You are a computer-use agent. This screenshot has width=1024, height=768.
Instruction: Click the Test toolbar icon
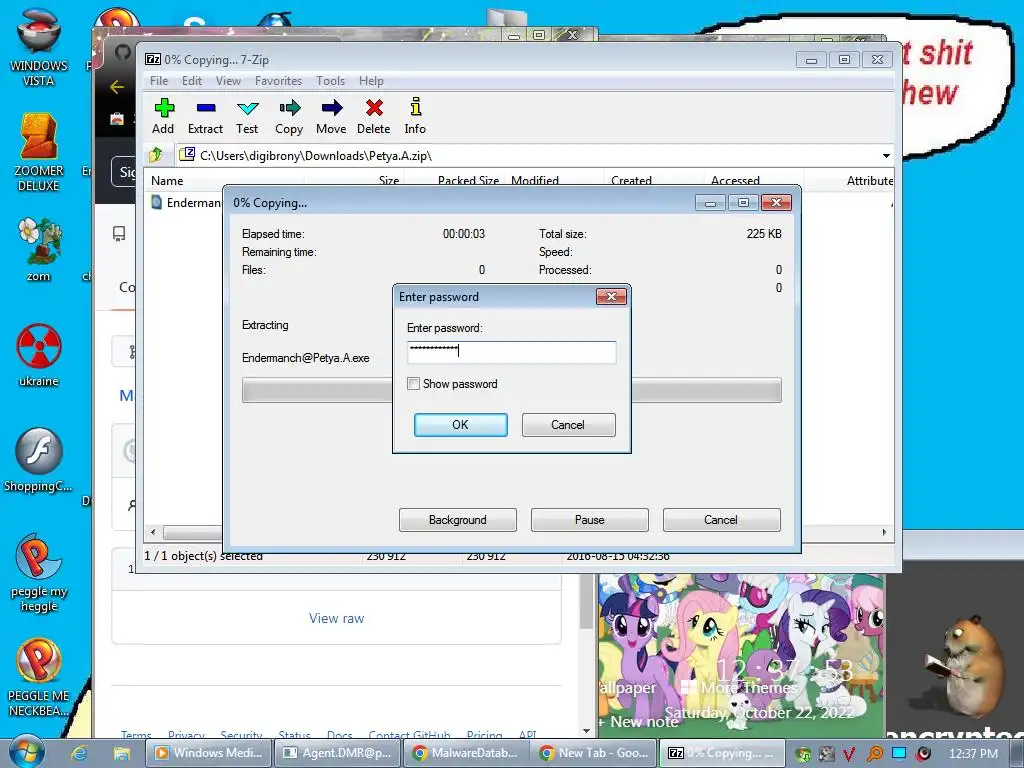[248, 116]
